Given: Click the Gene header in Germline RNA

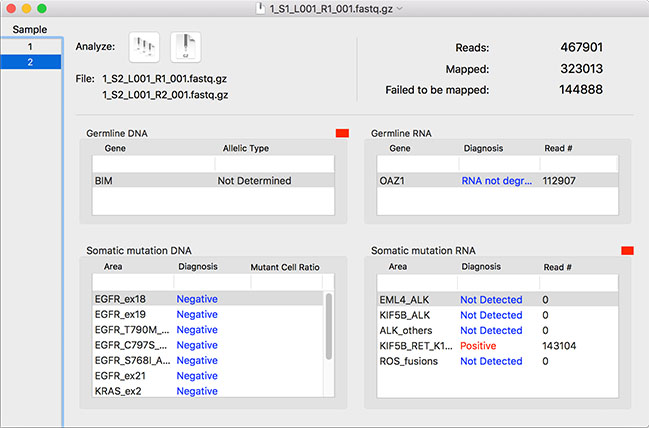Looking at the screenshot, I should coord(400,148).
